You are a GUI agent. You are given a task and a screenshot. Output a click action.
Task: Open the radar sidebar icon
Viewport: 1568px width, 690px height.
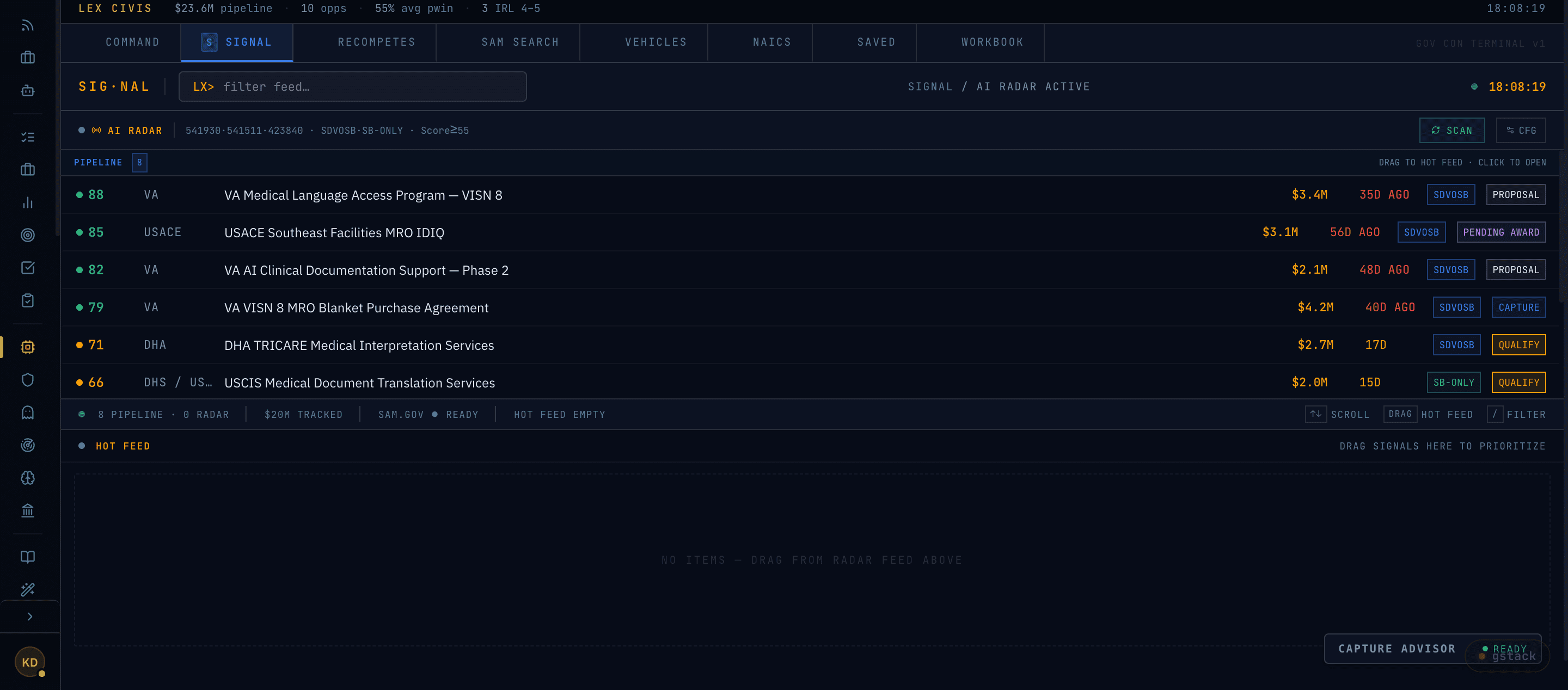point(27,445)
